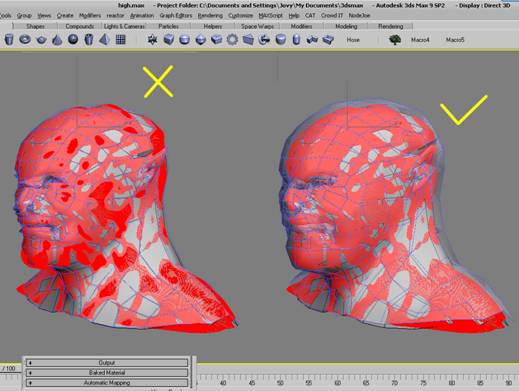The height and width of the screenshot is (391, 519).
Task: Select the Cylinder primitive icon
Action: coord(9,40)
